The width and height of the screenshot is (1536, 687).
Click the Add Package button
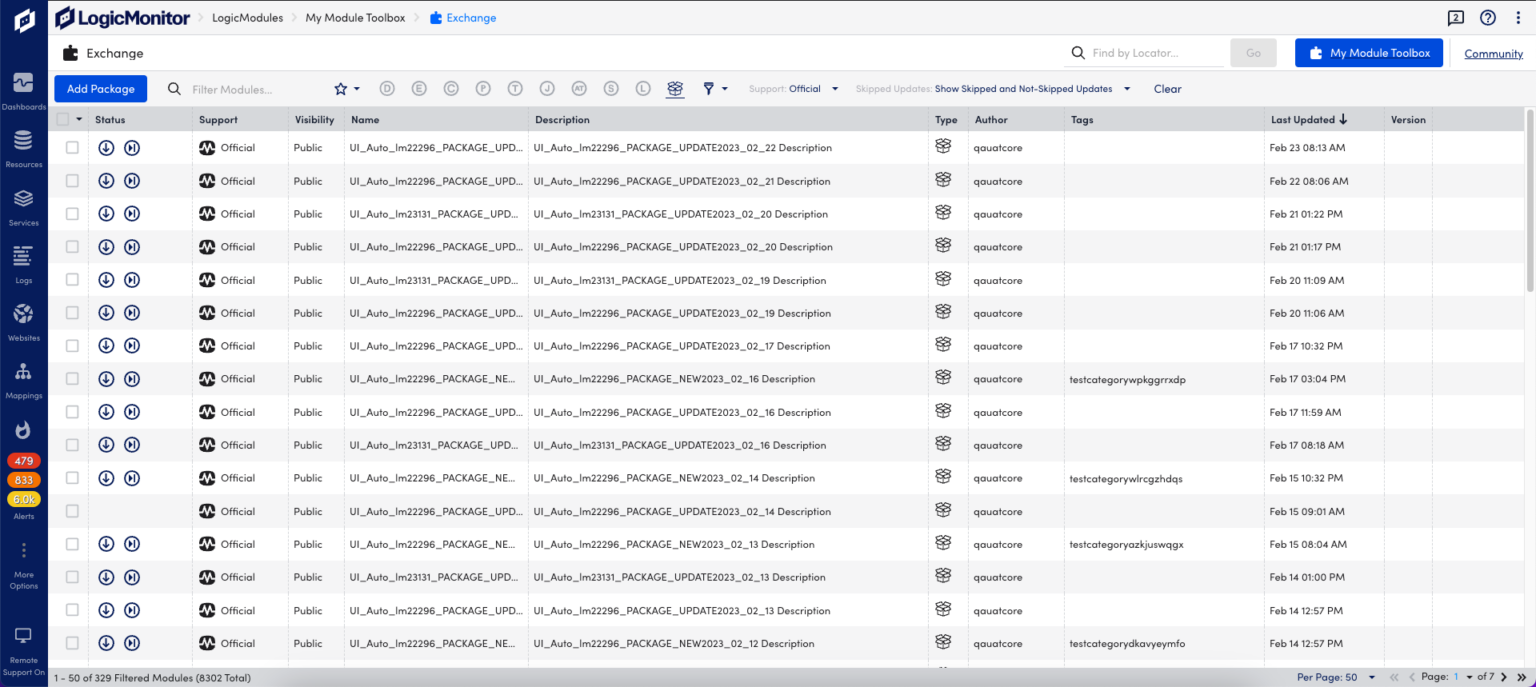100,89
